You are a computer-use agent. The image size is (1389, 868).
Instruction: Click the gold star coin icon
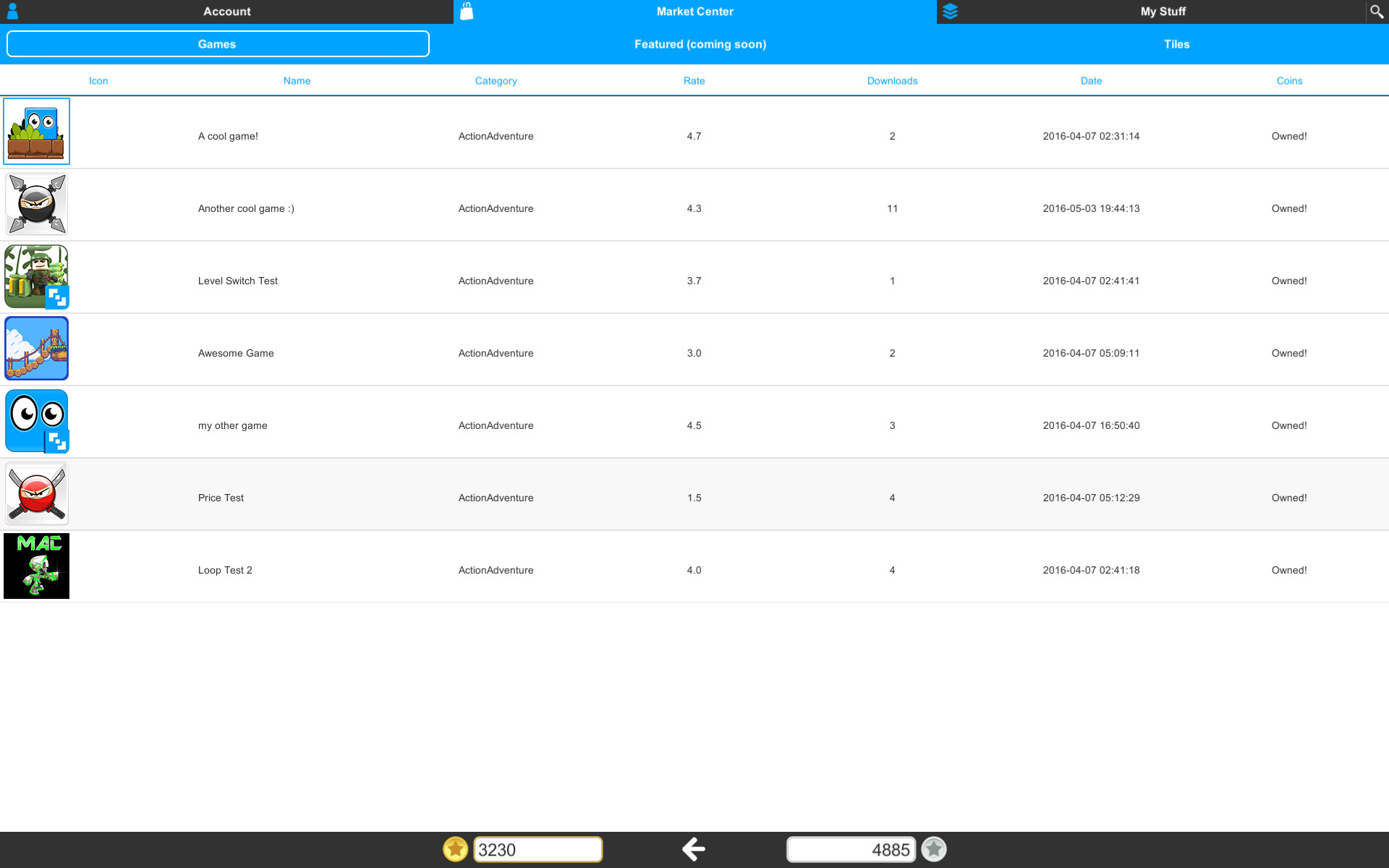click(455, 849)
